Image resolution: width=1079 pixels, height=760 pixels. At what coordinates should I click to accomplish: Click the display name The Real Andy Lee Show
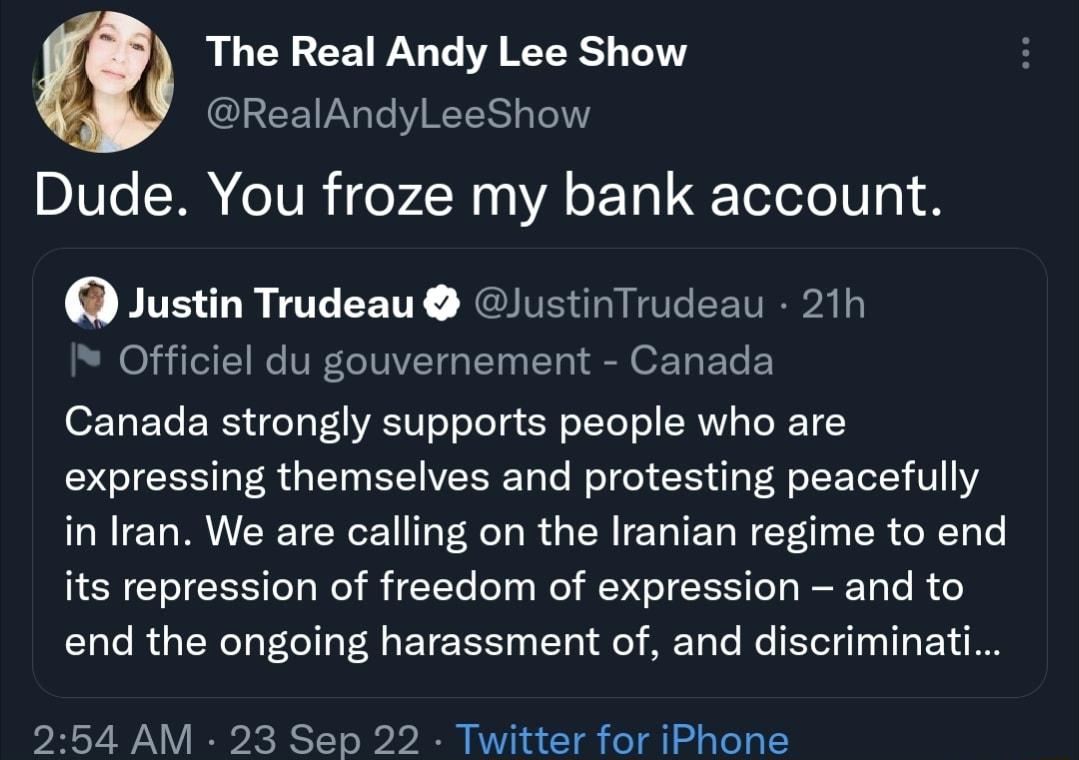[446, 52]
